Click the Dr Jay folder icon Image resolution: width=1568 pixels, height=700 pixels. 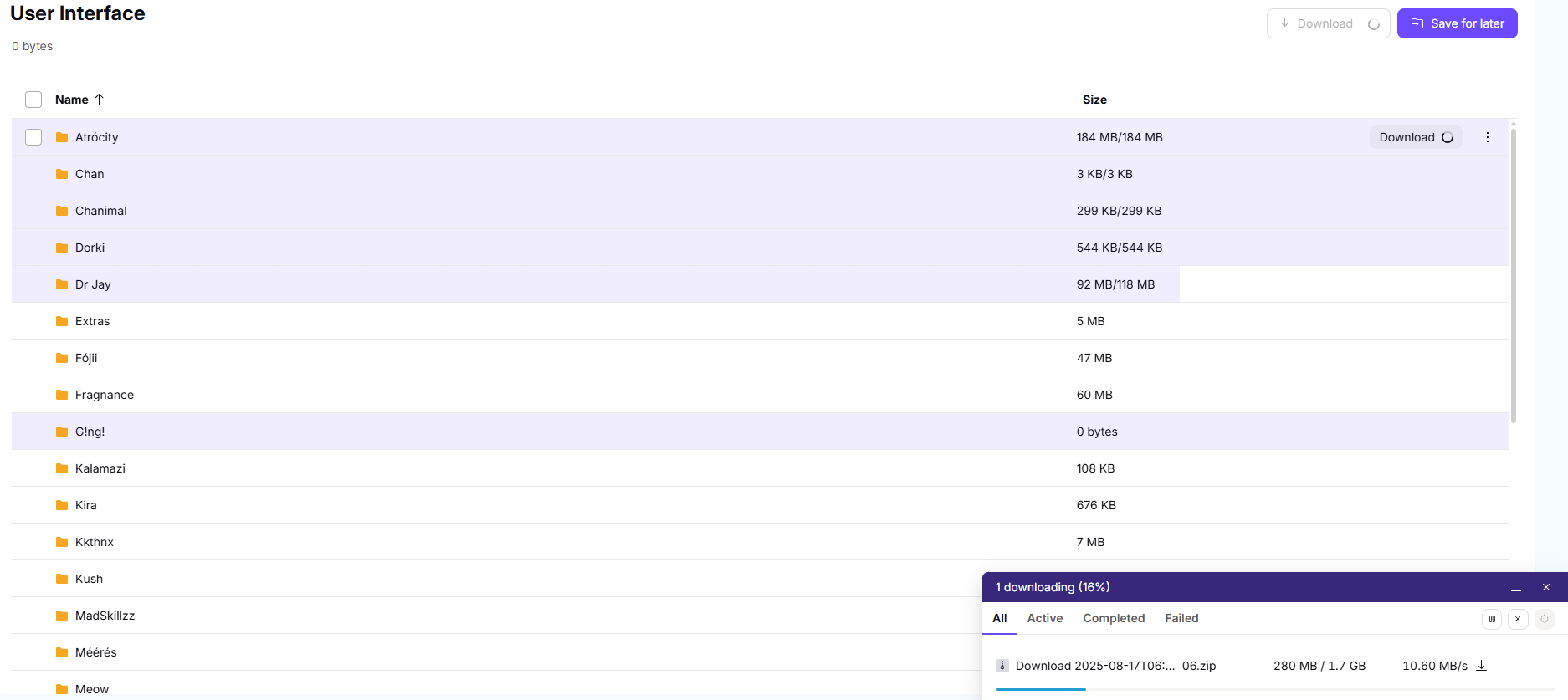[62, 284]
